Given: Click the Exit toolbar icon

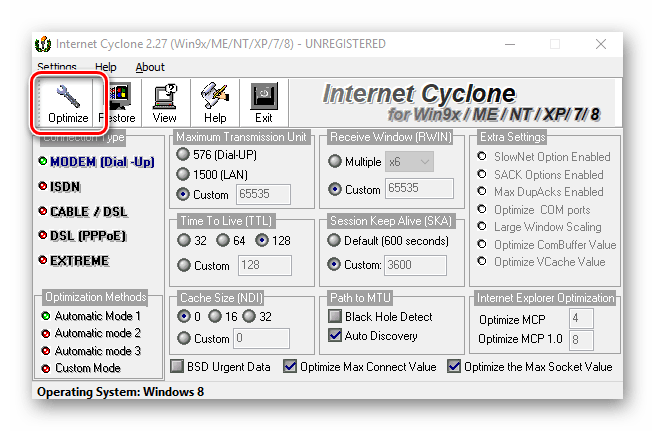Looking at the screenshot, I should pyautogui.click(x=264, y=96).
